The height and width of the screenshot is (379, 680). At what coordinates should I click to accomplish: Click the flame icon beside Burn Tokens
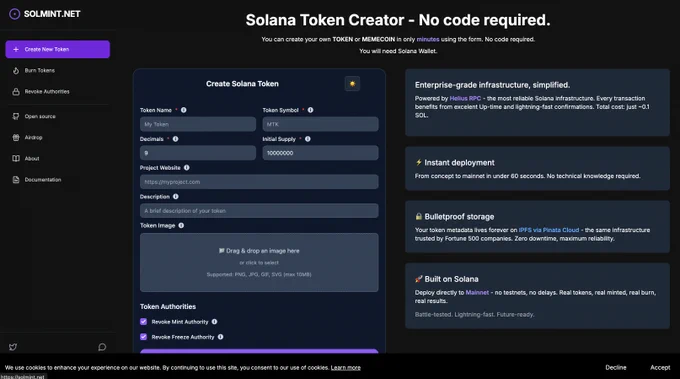point(16,70)
